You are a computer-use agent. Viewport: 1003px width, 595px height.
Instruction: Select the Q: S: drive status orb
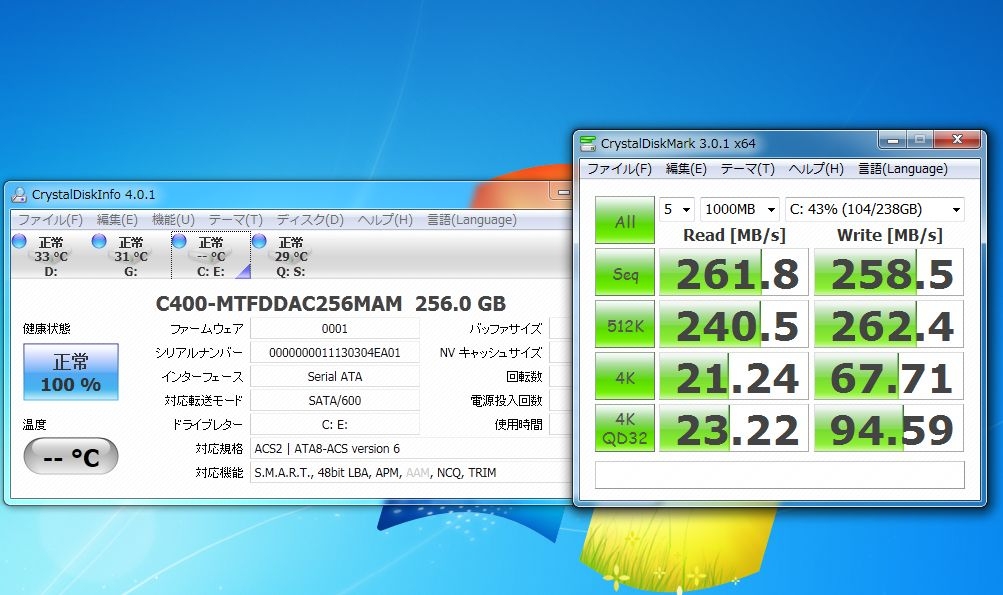point(259,241)
